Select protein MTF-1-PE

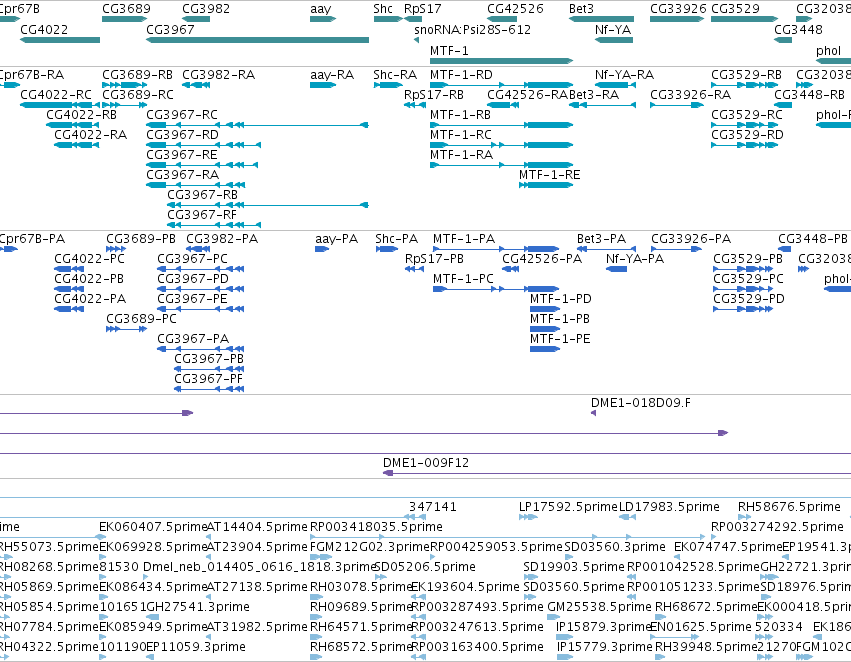click(x=560, y=339)
